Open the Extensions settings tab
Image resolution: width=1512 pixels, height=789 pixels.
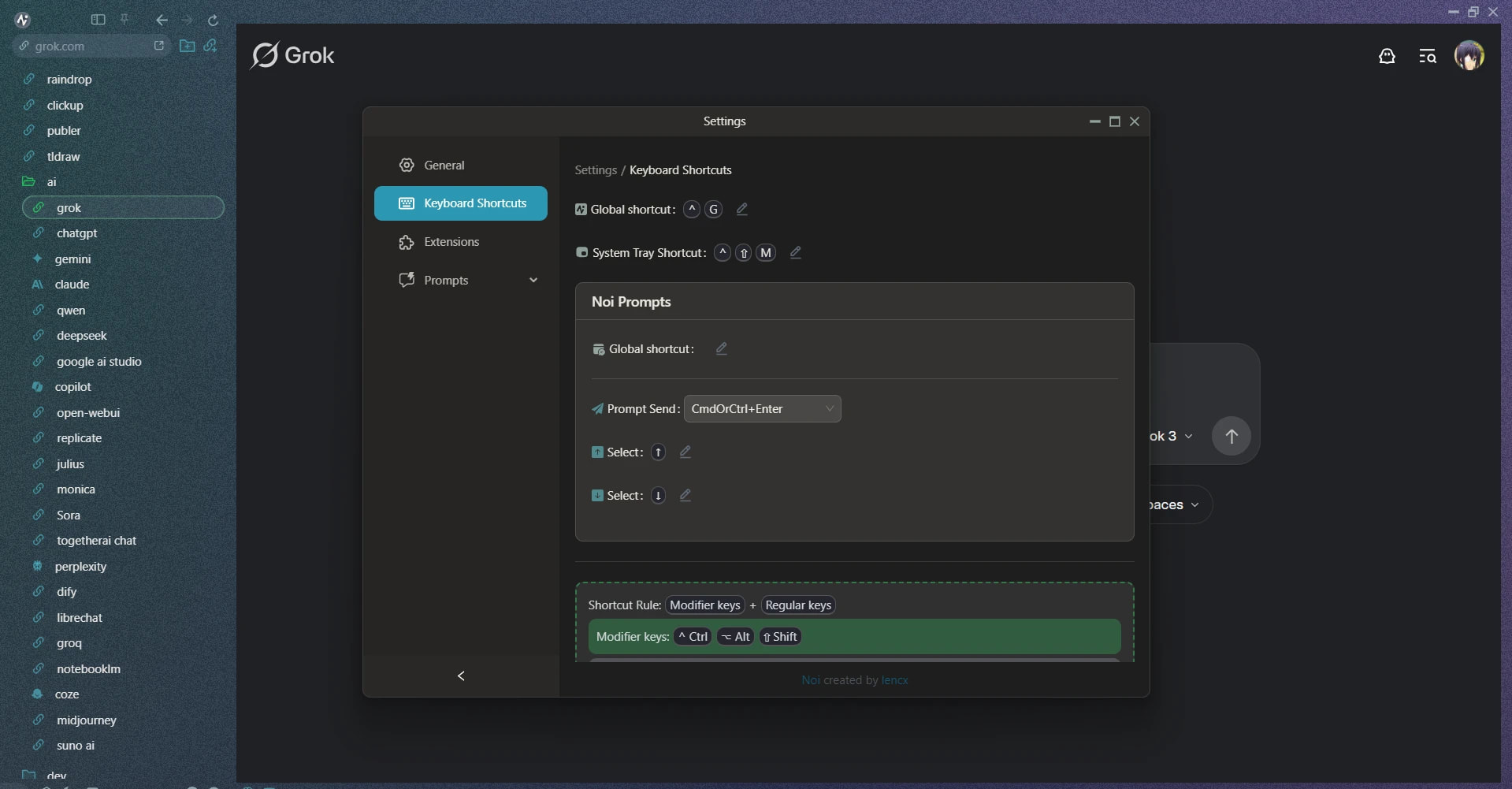[x=461, y=242]
